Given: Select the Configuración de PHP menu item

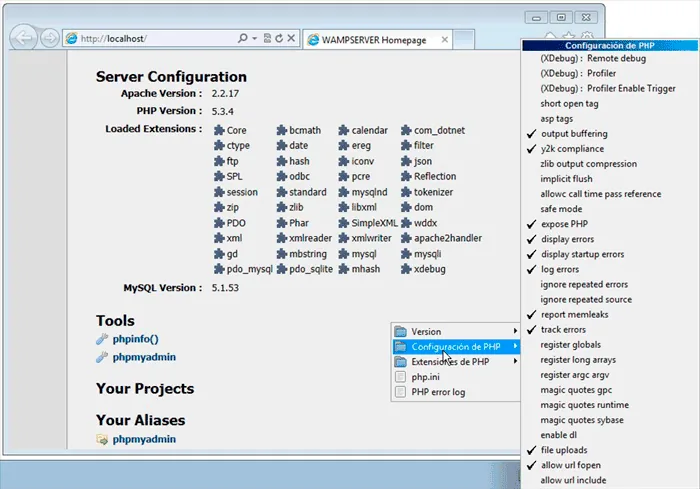Looking at the screenshot, I should 455,347.
